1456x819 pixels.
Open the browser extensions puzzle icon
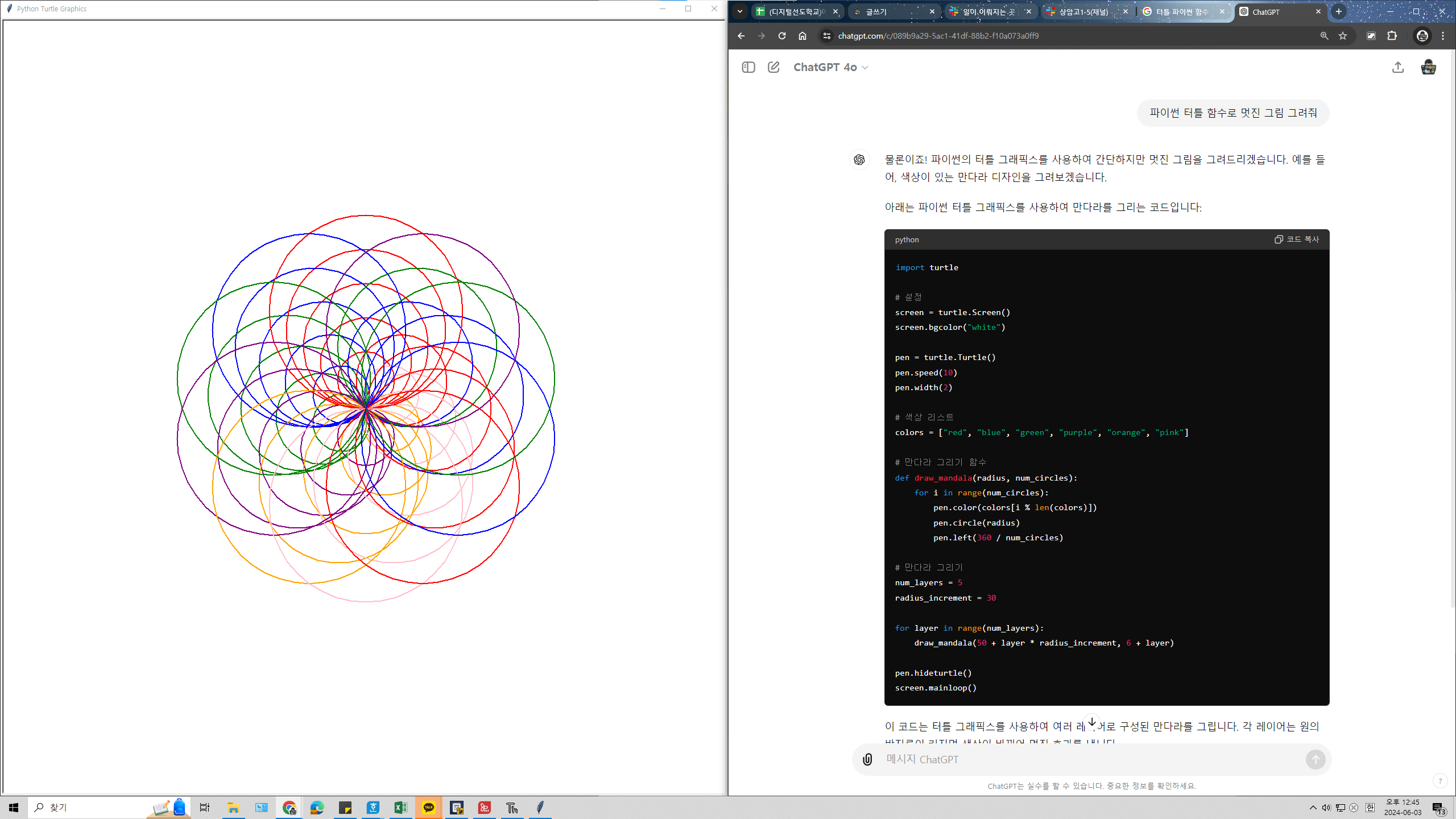pyautogui.click(x=1392, y=36)
